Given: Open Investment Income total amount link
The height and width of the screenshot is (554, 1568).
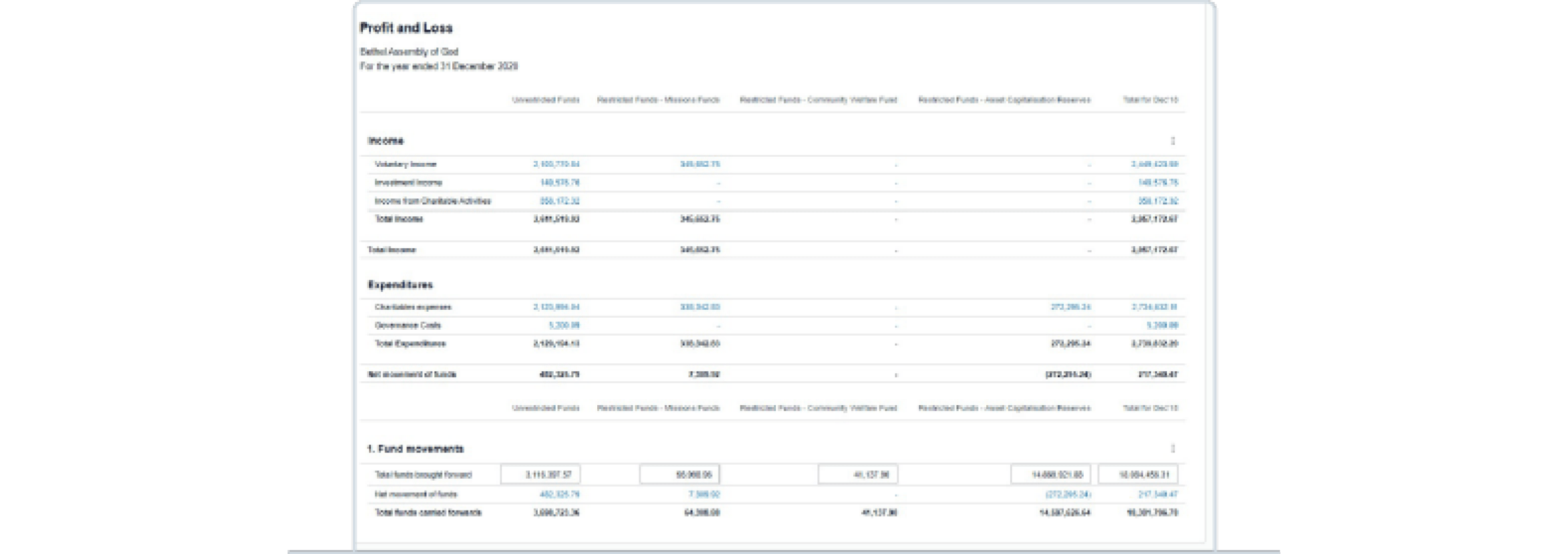Looking at the screenshot, I should (1158, 182).
